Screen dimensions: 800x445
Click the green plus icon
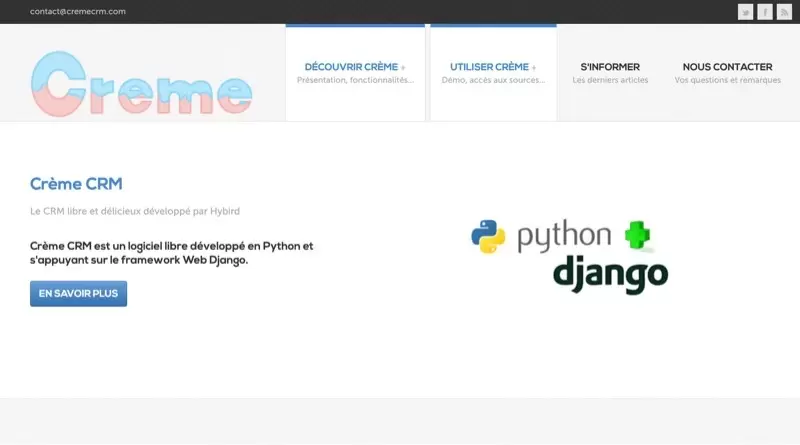click(638, 235)
